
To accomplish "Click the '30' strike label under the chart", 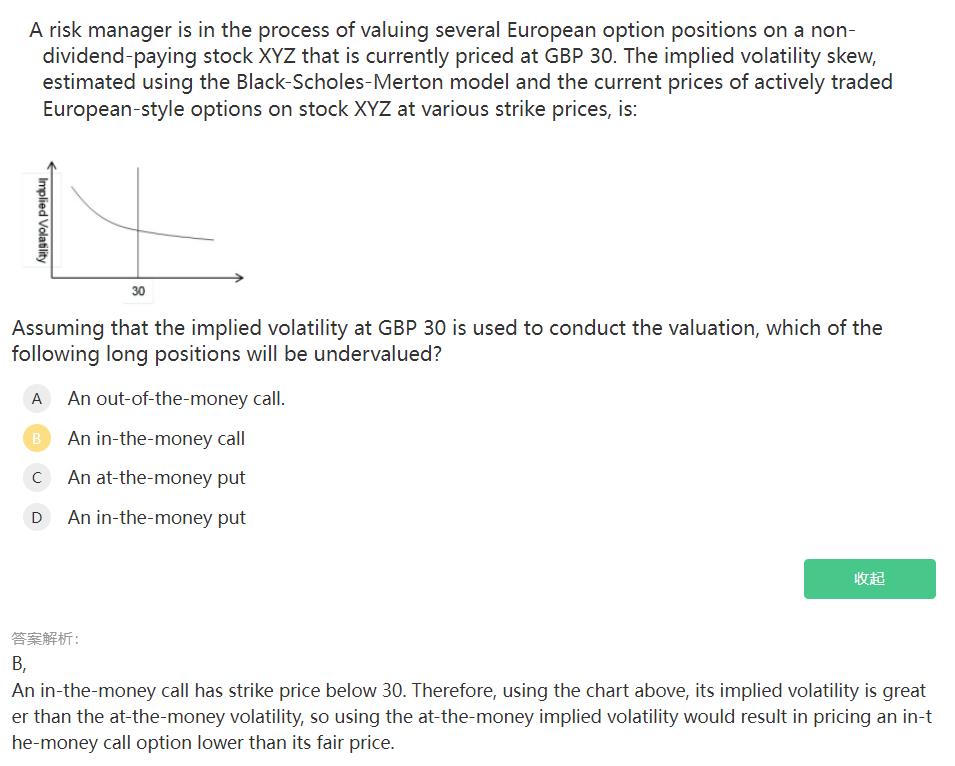I will pyautogui.click(x=138, y=291).
